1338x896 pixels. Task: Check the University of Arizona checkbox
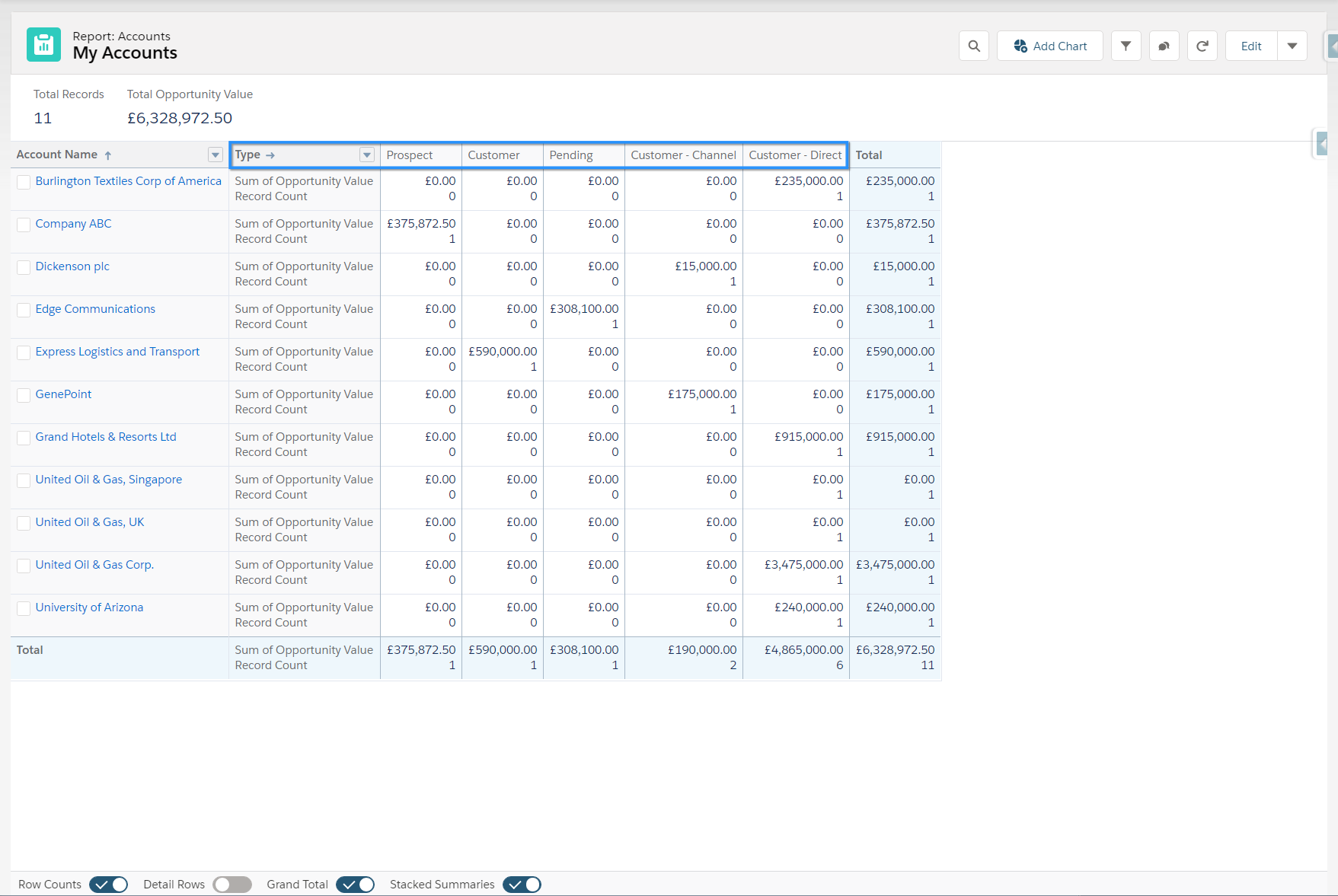point(24,608)
